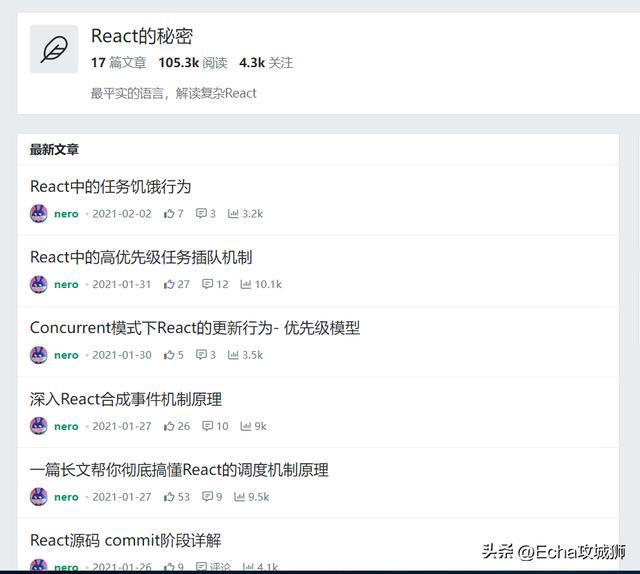Viewport: 640px width, 574px height.
Task: Click view count icon showing 3.2k
Action: 233,214
